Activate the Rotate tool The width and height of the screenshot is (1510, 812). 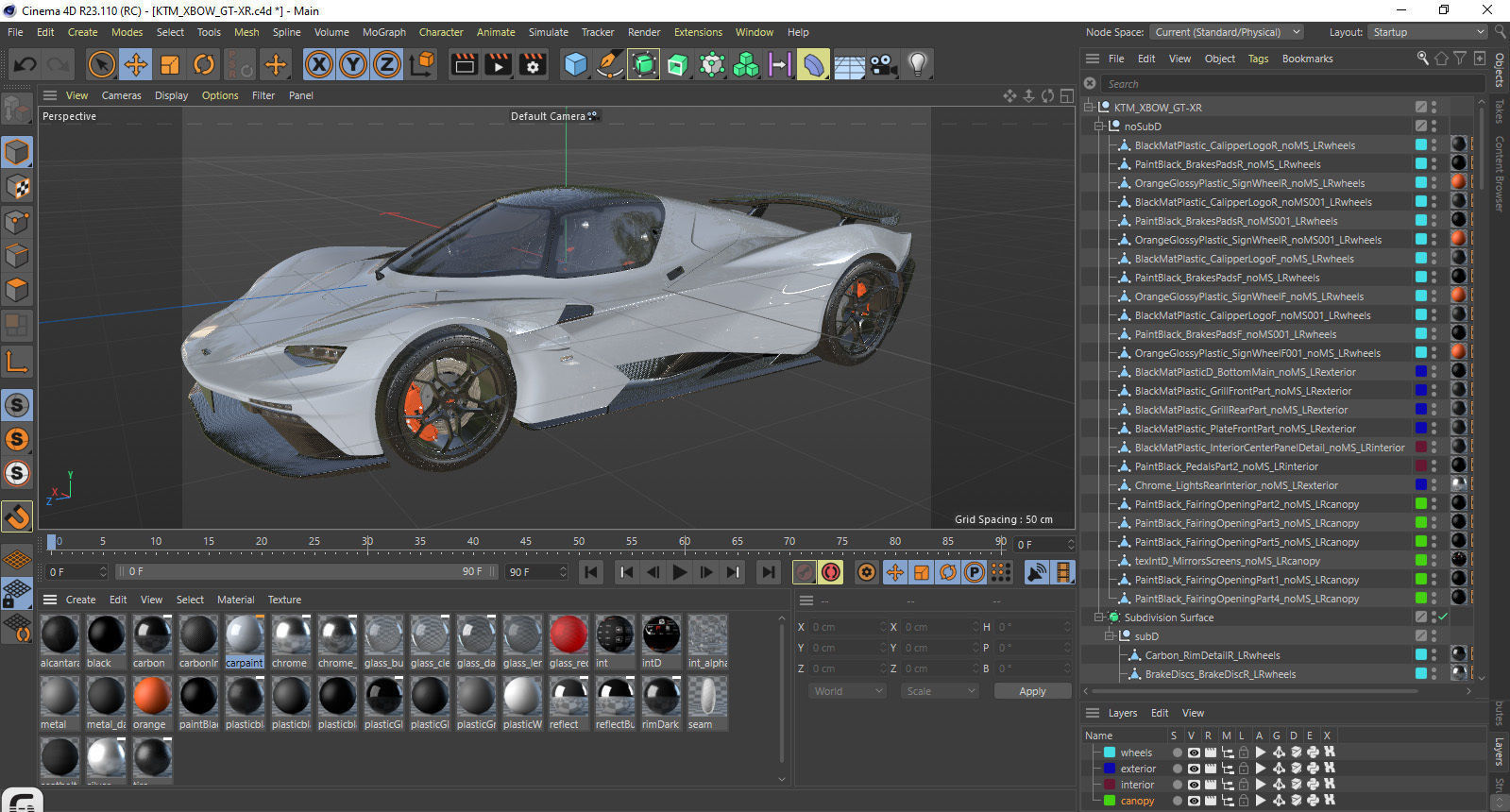pyautogui.click(x=204, y=64)
